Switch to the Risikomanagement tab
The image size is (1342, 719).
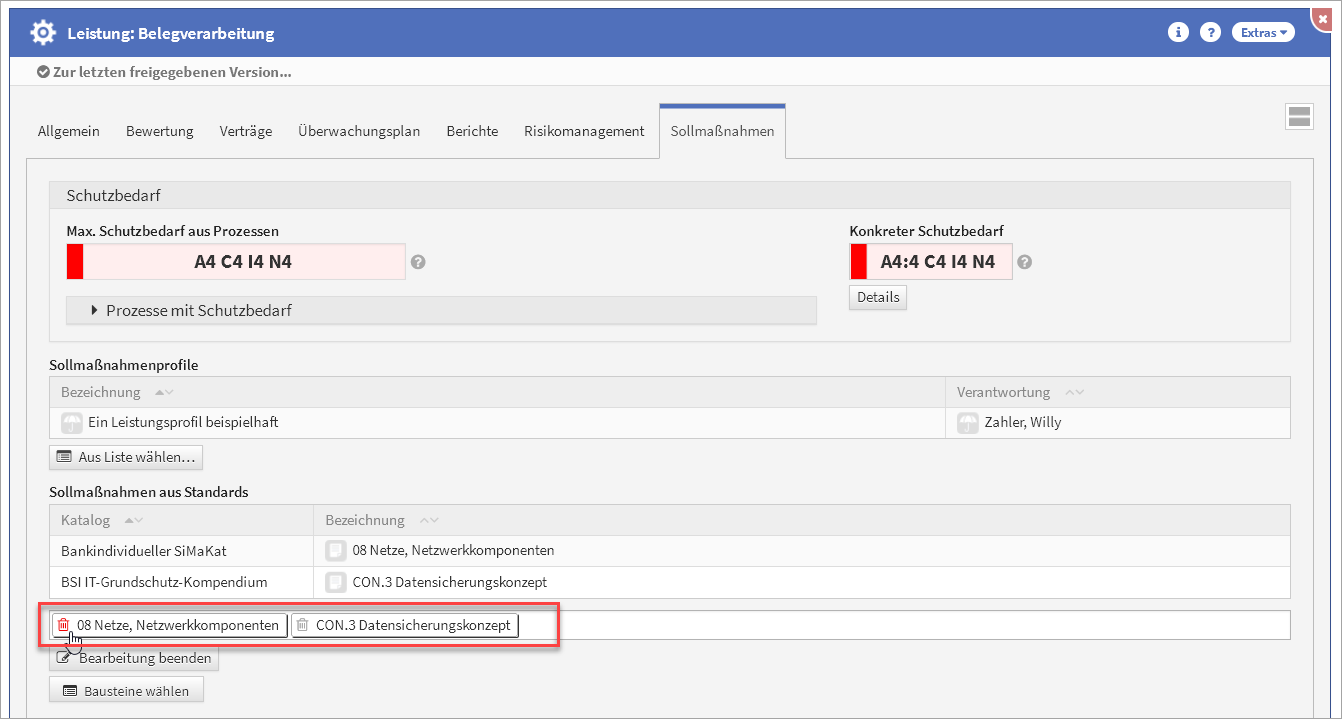click(584, 131)
